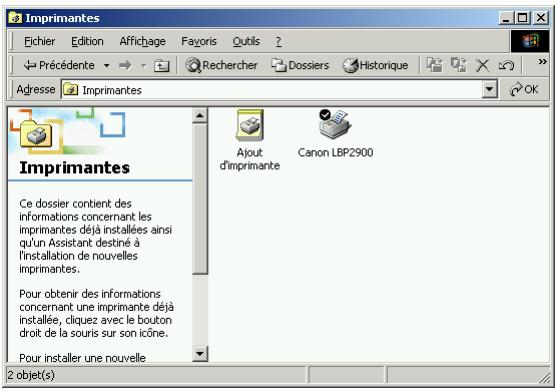Click the "Imprimantes" heading in left pane

click(74, 168)
